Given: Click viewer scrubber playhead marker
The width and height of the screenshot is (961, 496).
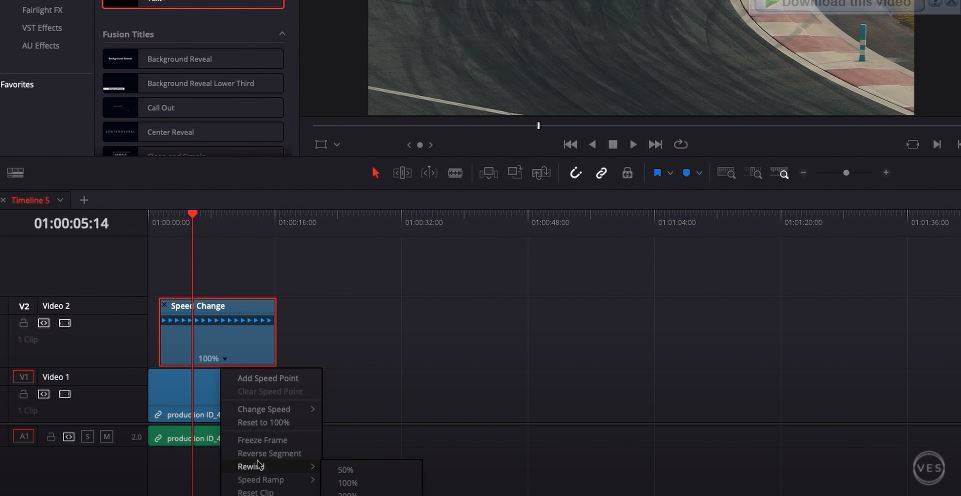Looking at the screenshot, I should (x=539, y=126).
